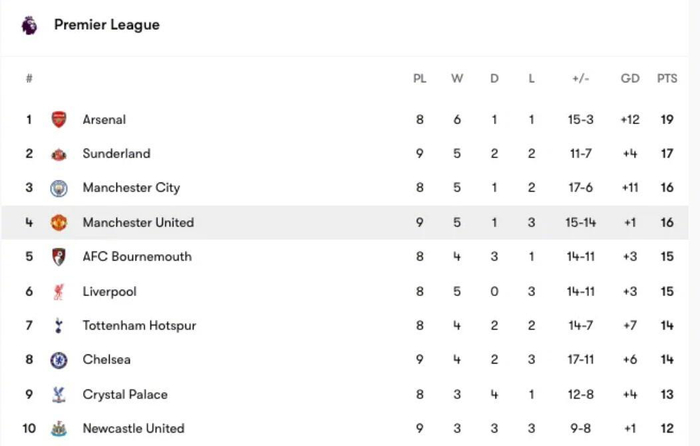Screen dimensions: 700x446
Task: Click the AFC Bournemouth crest
Action: tap(59, 257)
